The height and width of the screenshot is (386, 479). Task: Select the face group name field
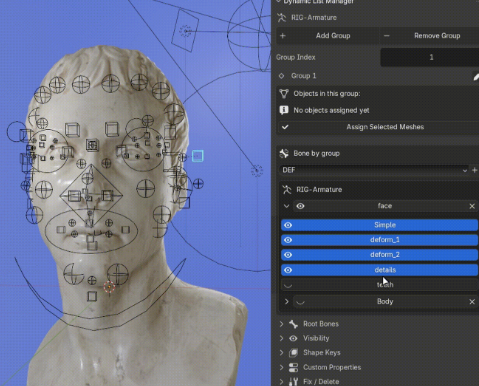385,206
